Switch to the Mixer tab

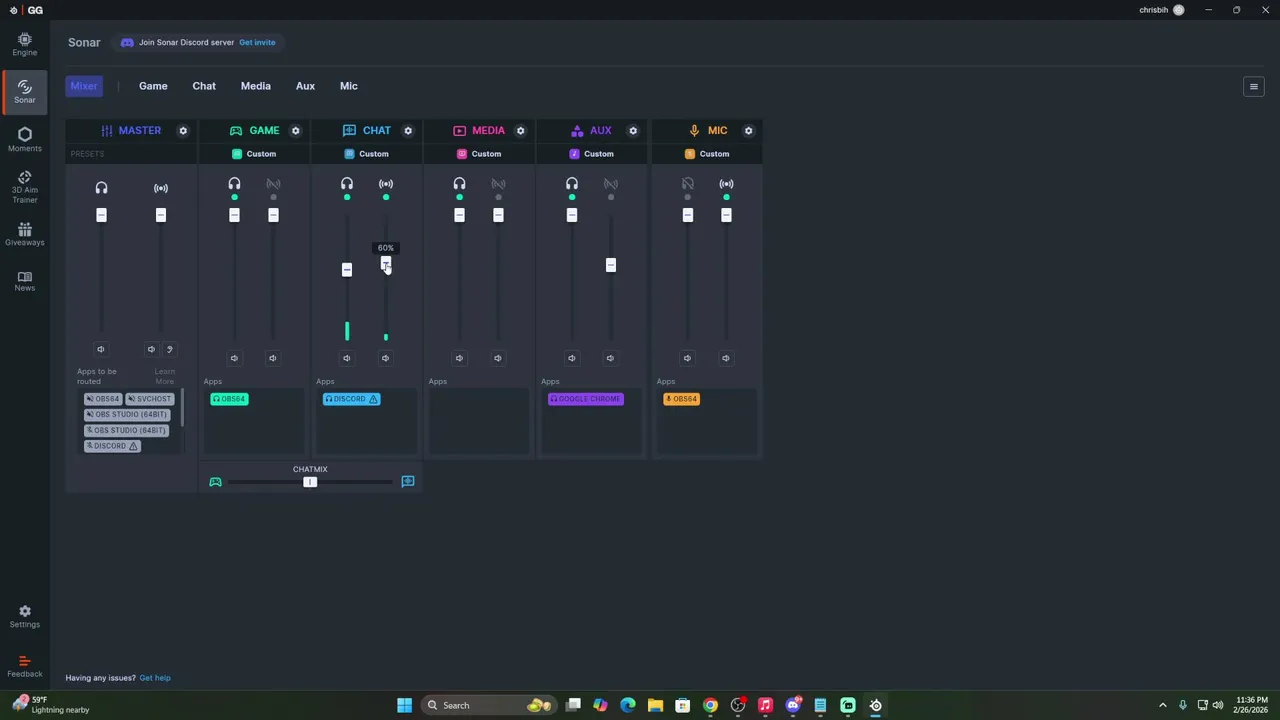point(84,86)
